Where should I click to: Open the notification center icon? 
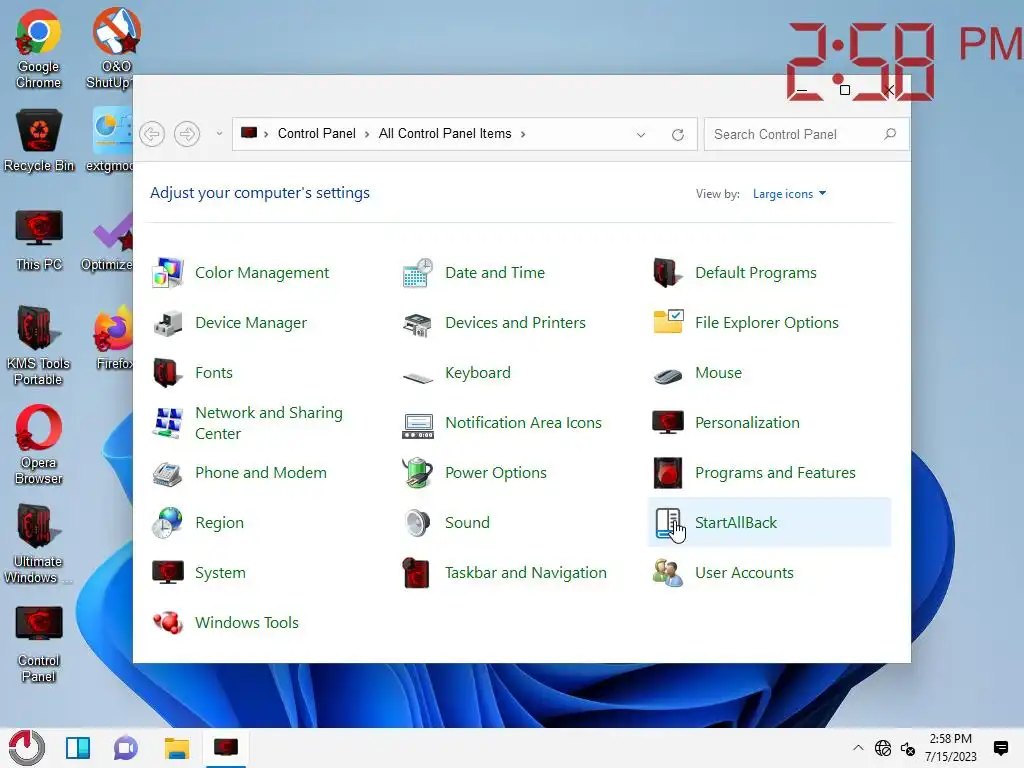coord(1000,748)
